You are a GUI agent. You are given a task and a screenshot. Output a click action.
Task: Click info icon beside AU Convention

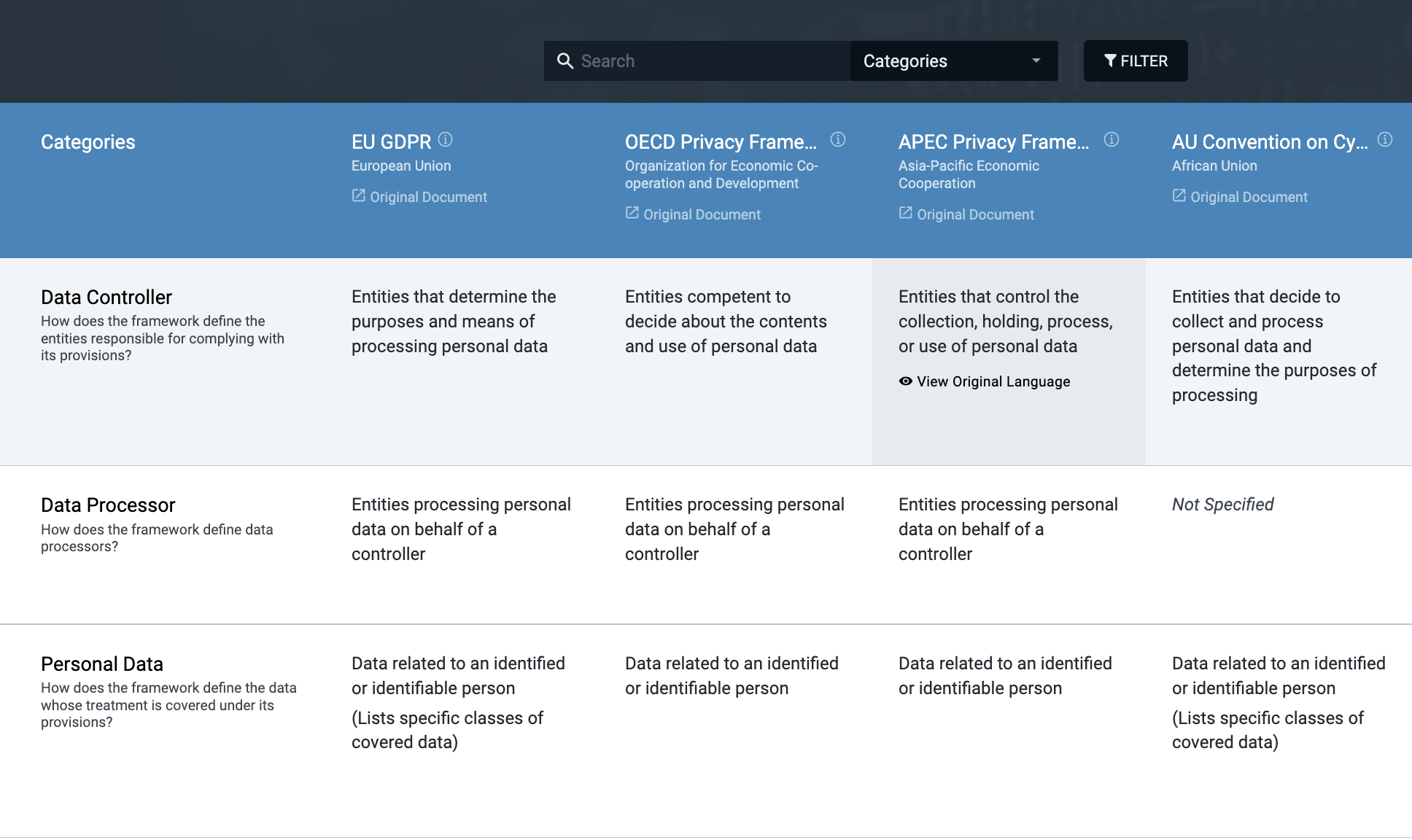[1385, 139]
